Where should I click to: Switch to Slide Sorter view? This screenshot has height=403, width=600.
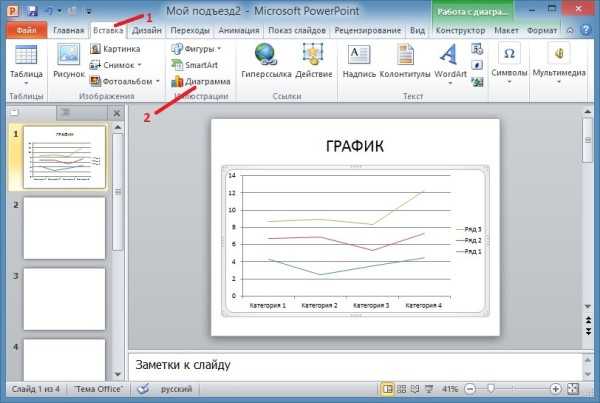(x=402, y=388)
